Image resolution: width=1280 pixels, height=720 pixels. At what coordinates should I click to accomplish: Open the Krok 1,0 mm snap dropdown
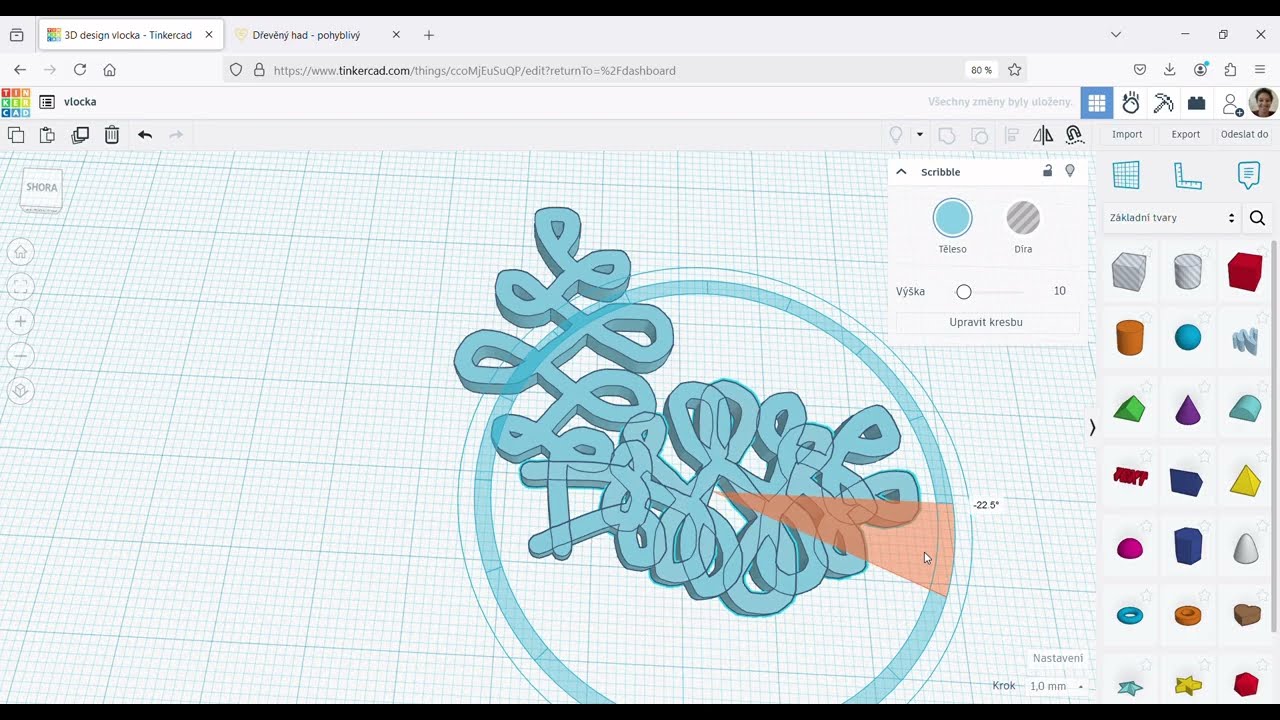point(1056,686)
